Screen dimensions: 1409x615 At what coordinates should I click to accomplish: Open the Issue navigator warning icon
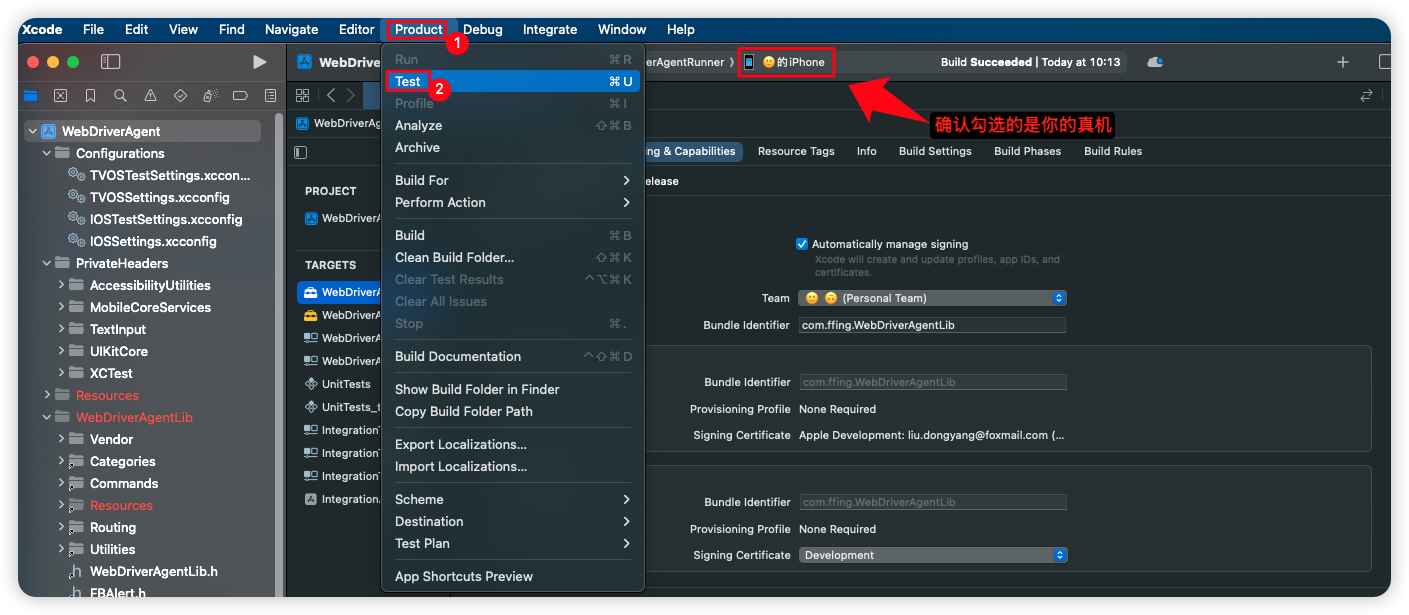tap(150, 96)
